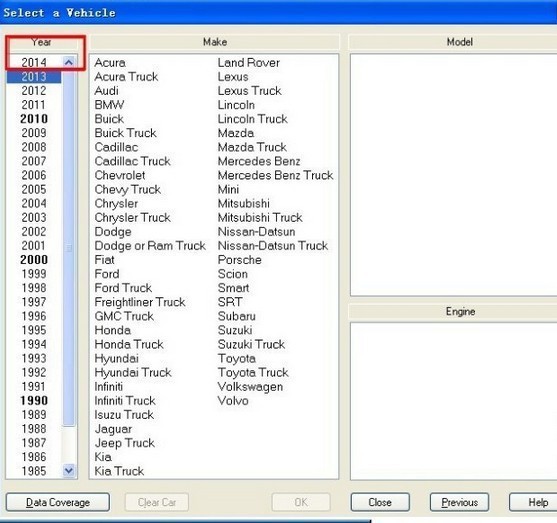This screenshot has height=523, width=557.
Task: Select Mazda Truck
Action: (x=252, y=147)
